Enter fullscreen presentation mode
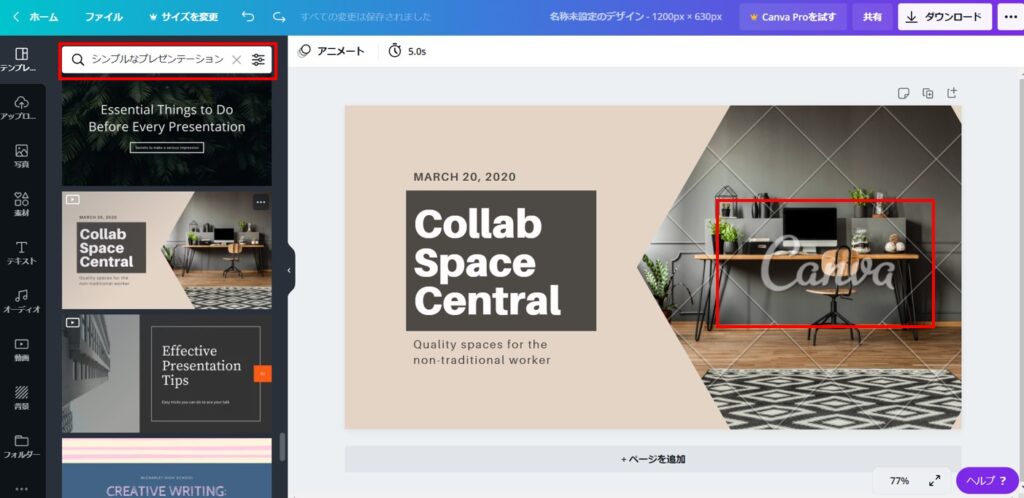The height and width of the screenshot is (498, 1024). [x=935, y=480]
